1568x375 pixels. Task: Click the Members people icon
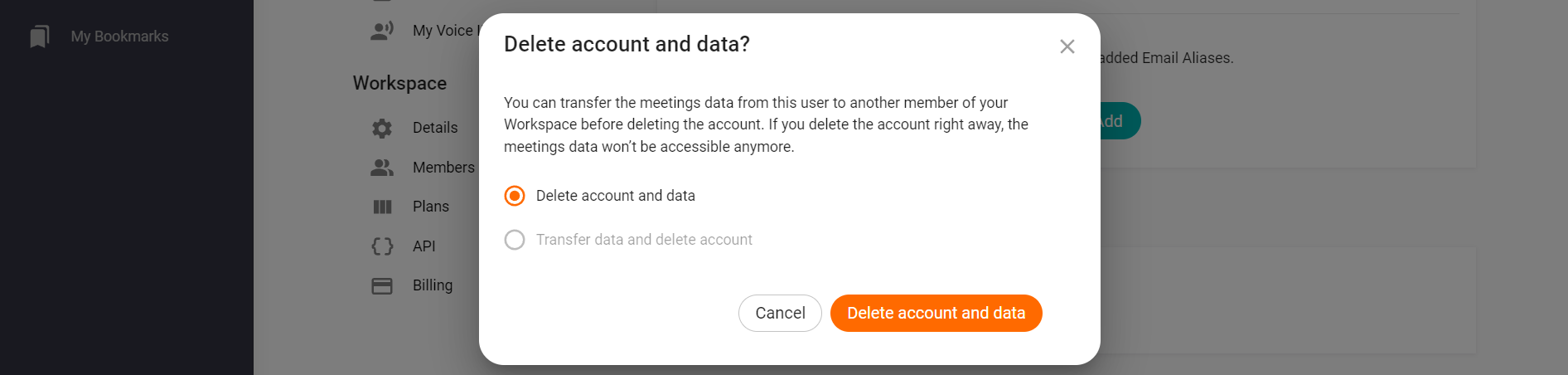pyautogui.click(x=382, y=168)
